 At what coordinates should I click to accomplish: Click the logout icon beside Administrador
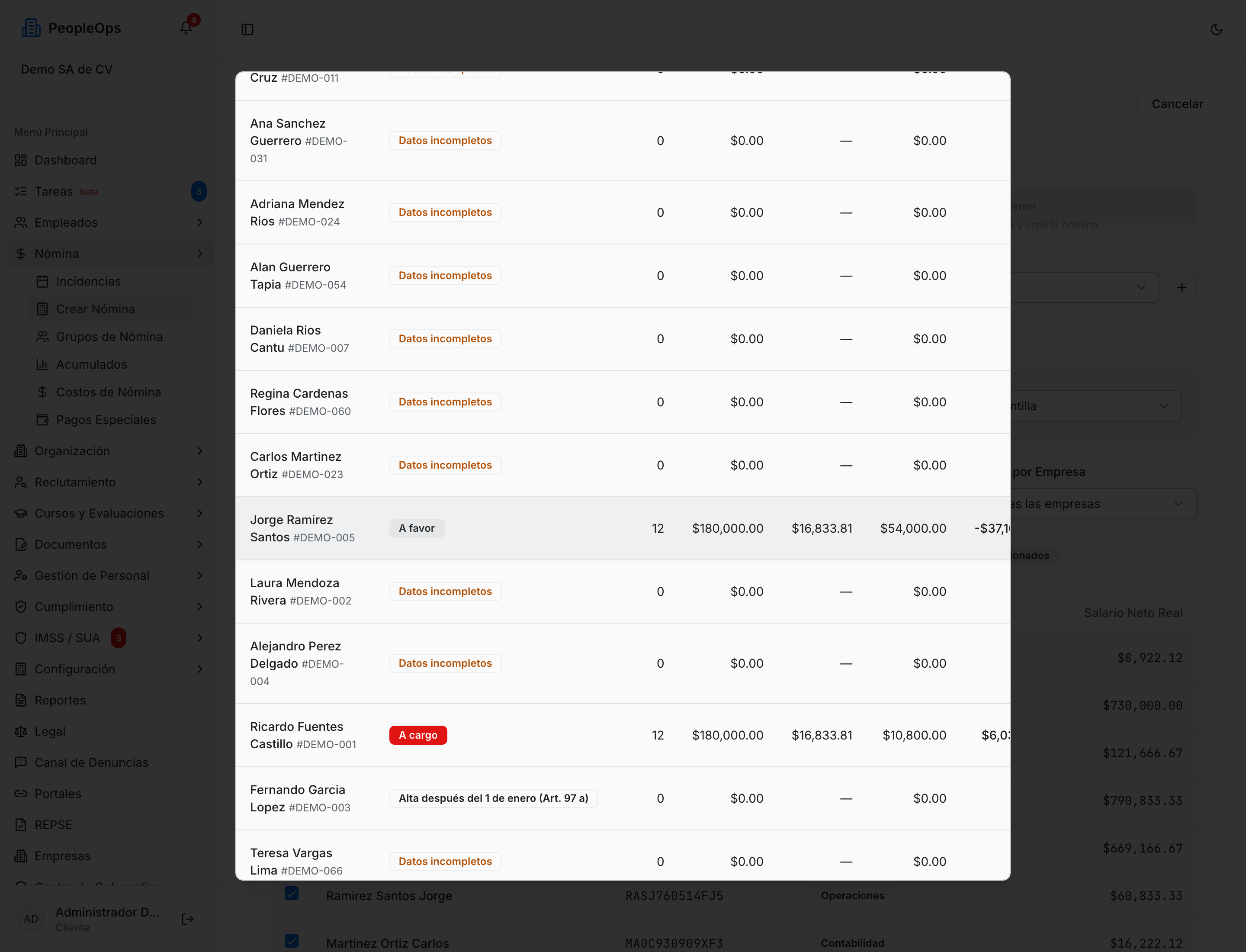coord(188,919)
